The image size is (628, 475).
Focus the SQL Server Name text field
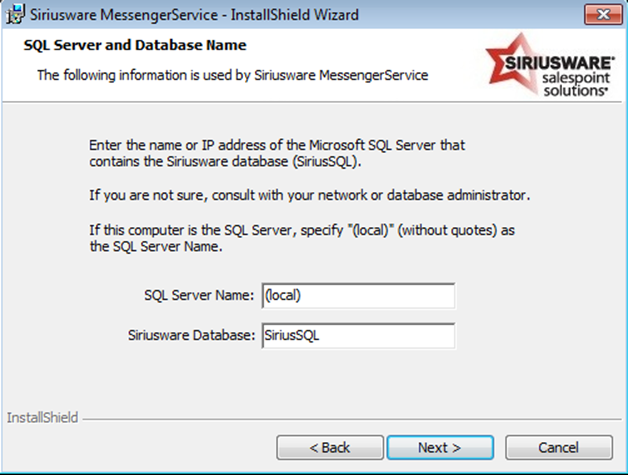357,297
